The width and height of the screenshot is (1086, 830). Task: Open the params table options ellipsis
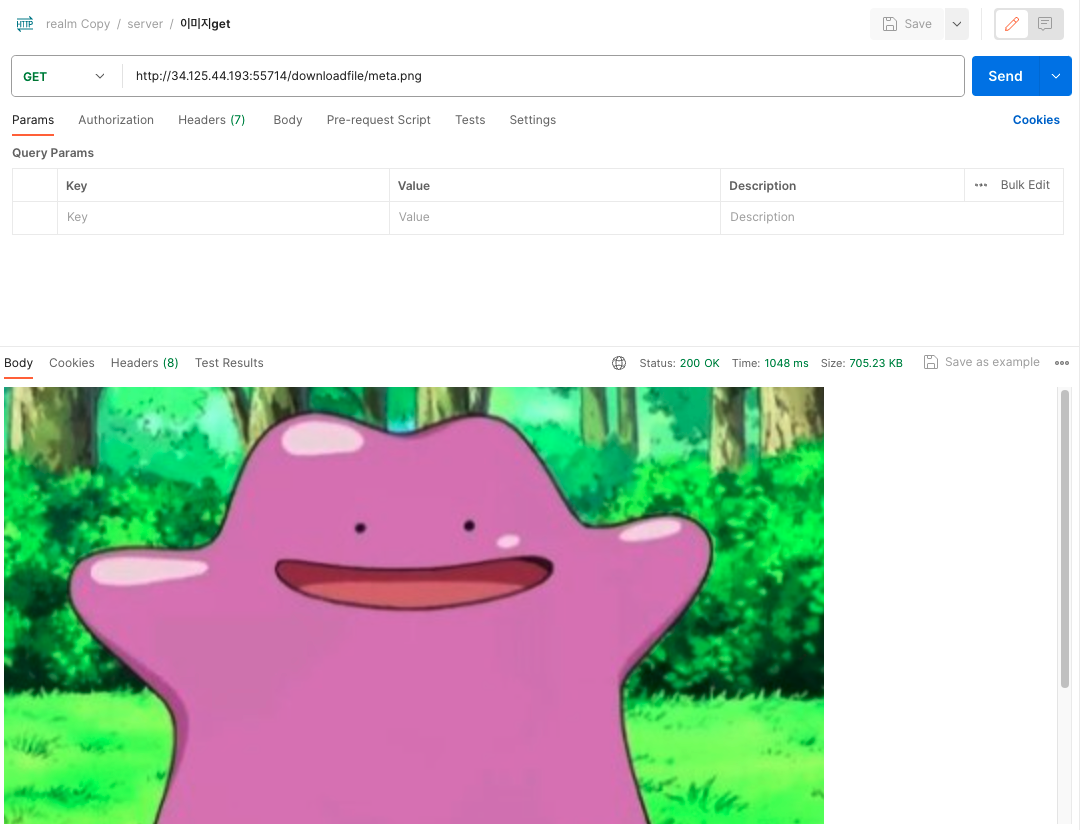[x=981, y=185]
